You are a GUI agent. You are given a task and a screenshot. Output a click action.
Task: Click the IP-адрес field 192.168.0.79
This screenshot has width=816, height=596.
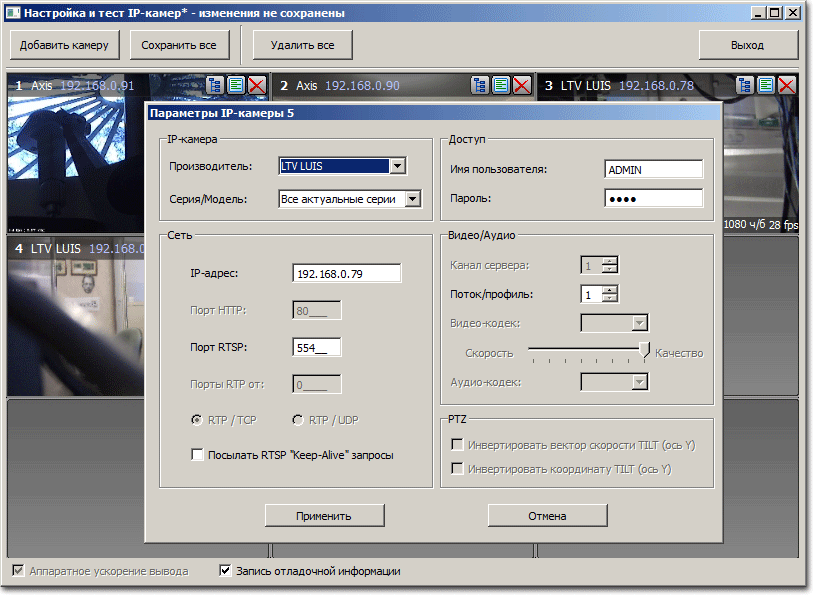tap(347, 273)
